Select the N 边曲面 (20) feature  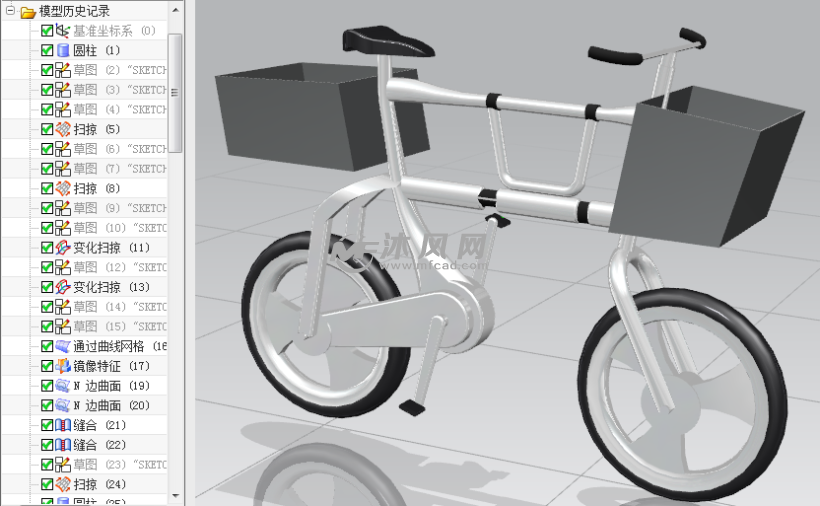click(110, 406)
